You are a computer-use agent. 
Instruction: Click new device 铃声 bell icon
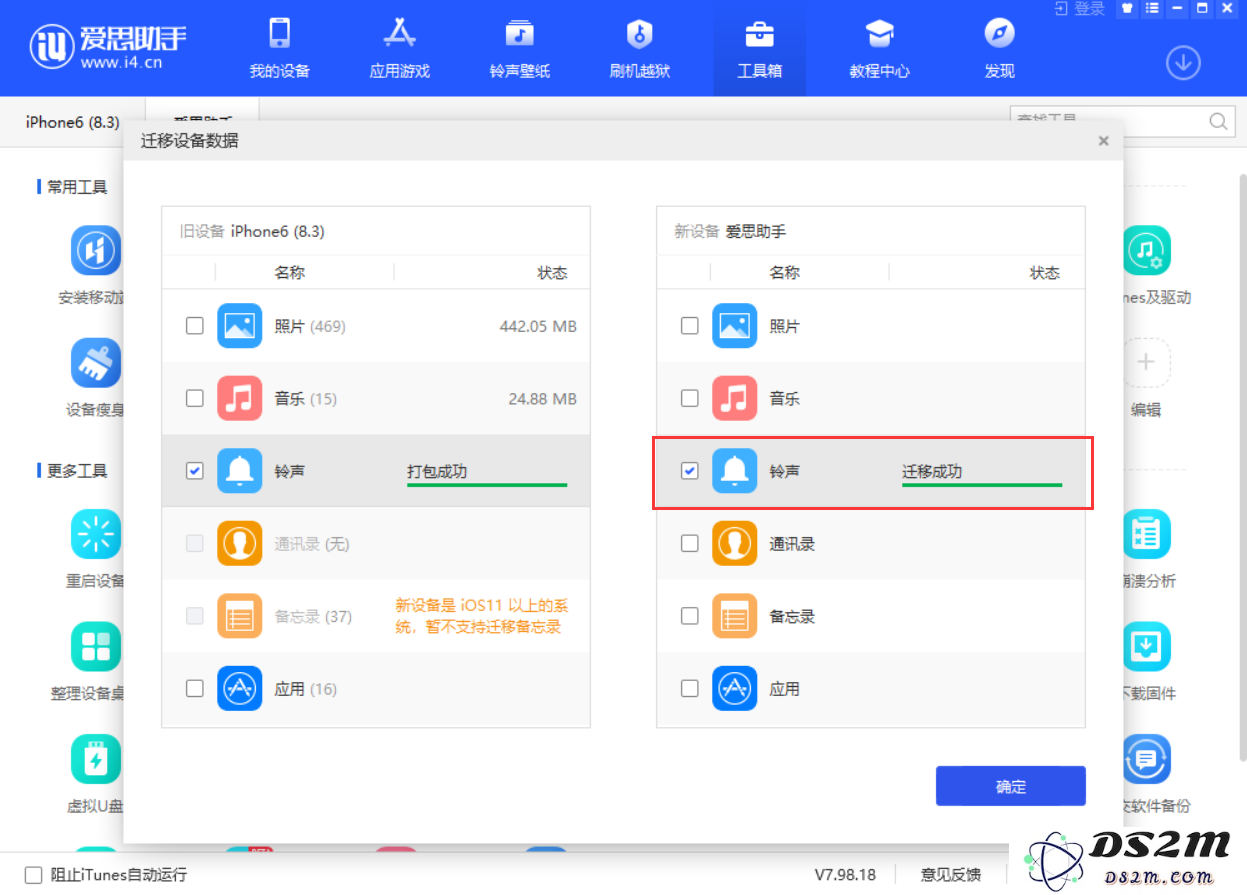[x=735, y=471]
